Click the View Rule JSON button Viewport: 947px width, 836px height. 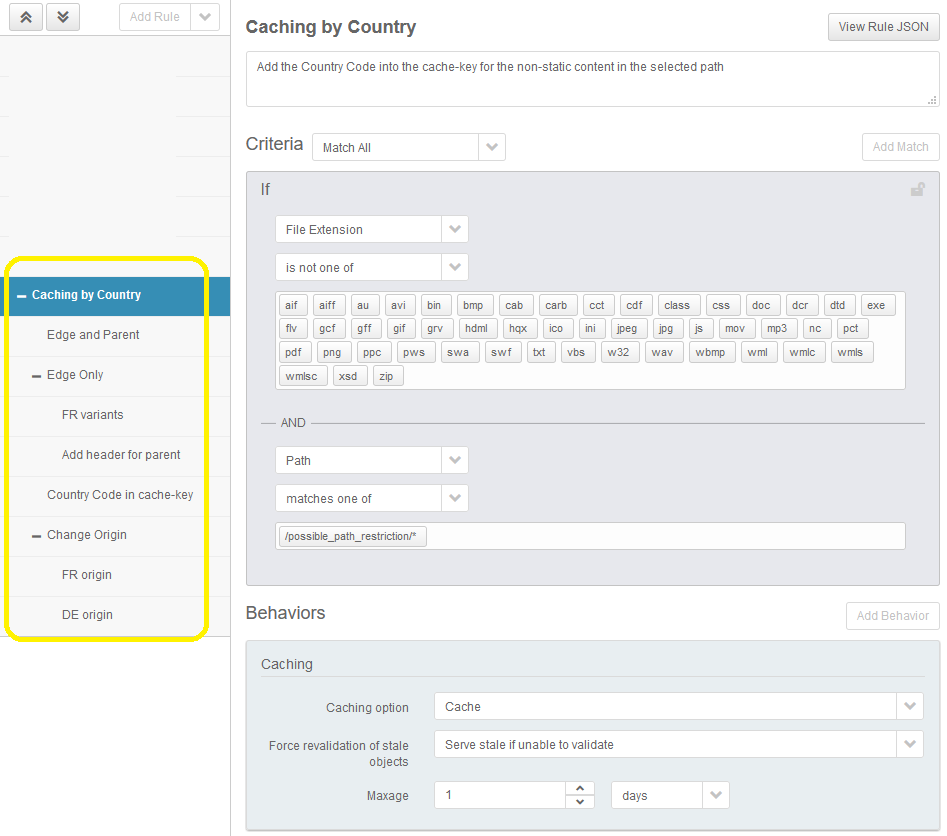point(883,27)
